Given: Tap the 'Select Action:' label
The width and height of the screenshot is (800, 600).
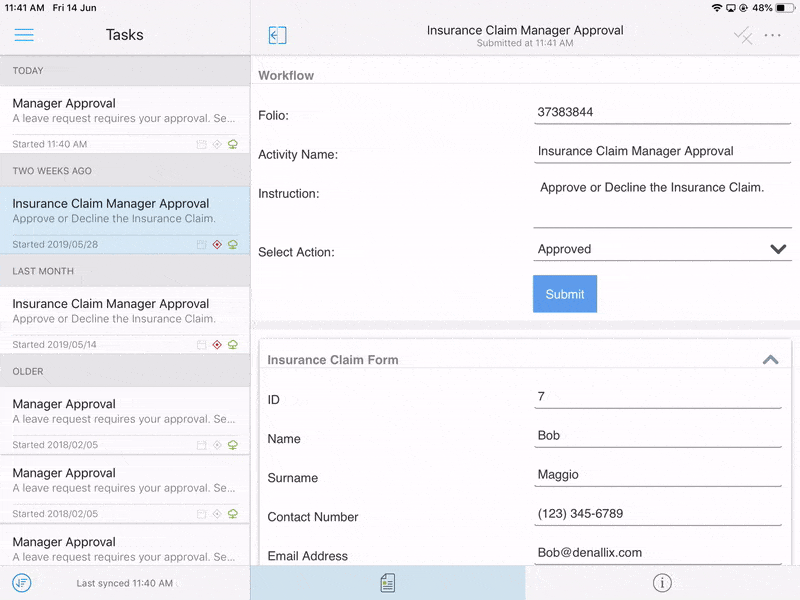Looking at the screenshot, I should pos(296,252).
